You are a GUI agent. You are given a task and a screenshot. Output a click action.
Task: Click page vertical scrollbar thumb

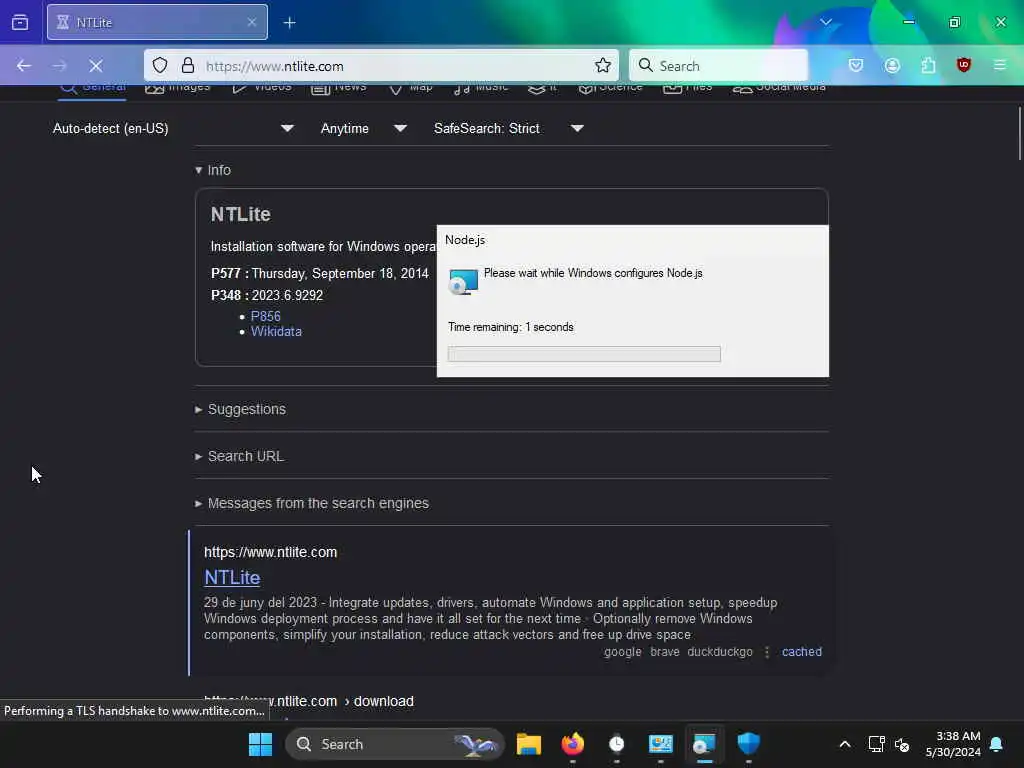click(1019, 134)
